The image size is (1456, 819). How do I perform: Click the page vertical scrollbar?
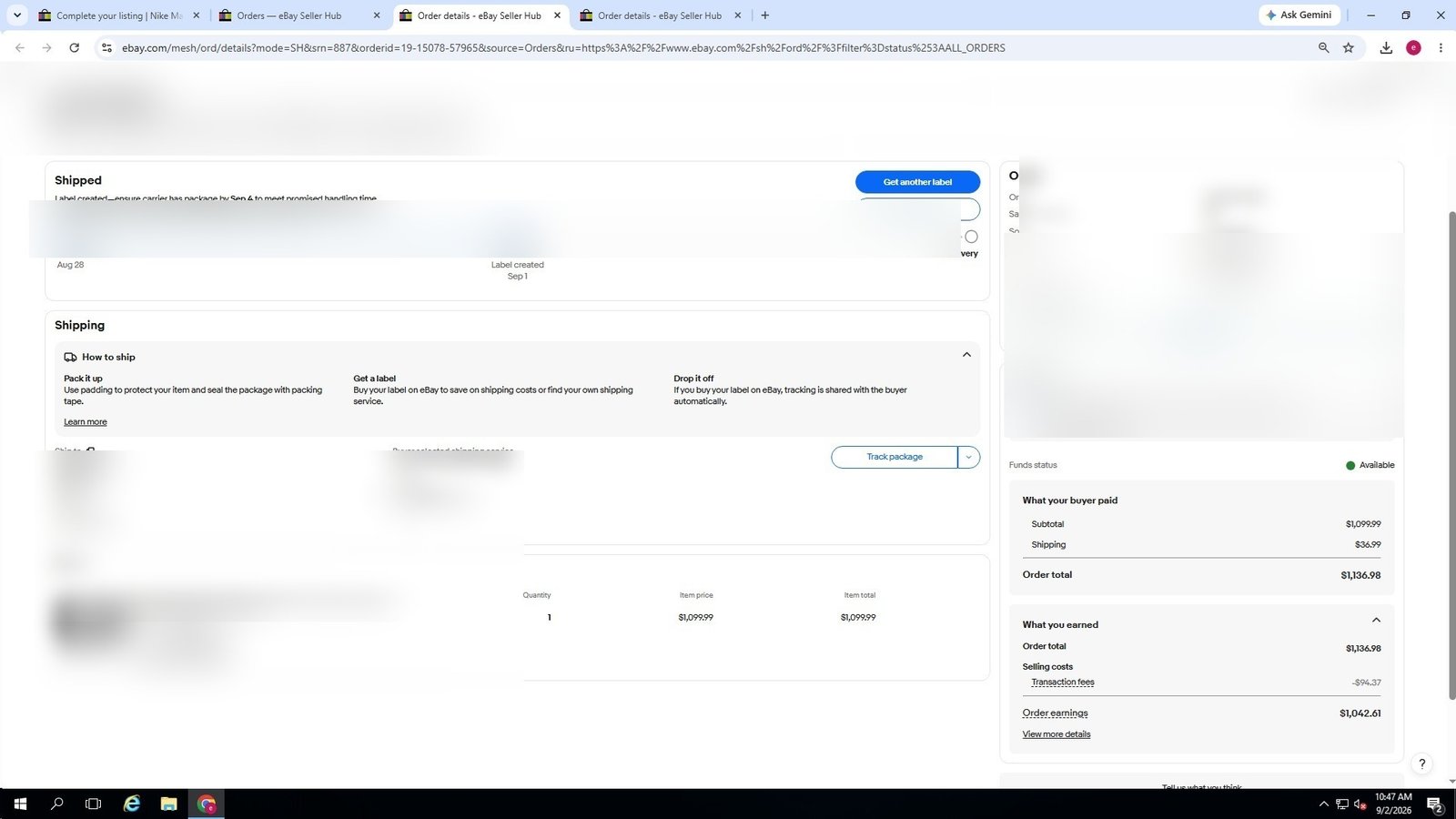[x=1451, y=455]
